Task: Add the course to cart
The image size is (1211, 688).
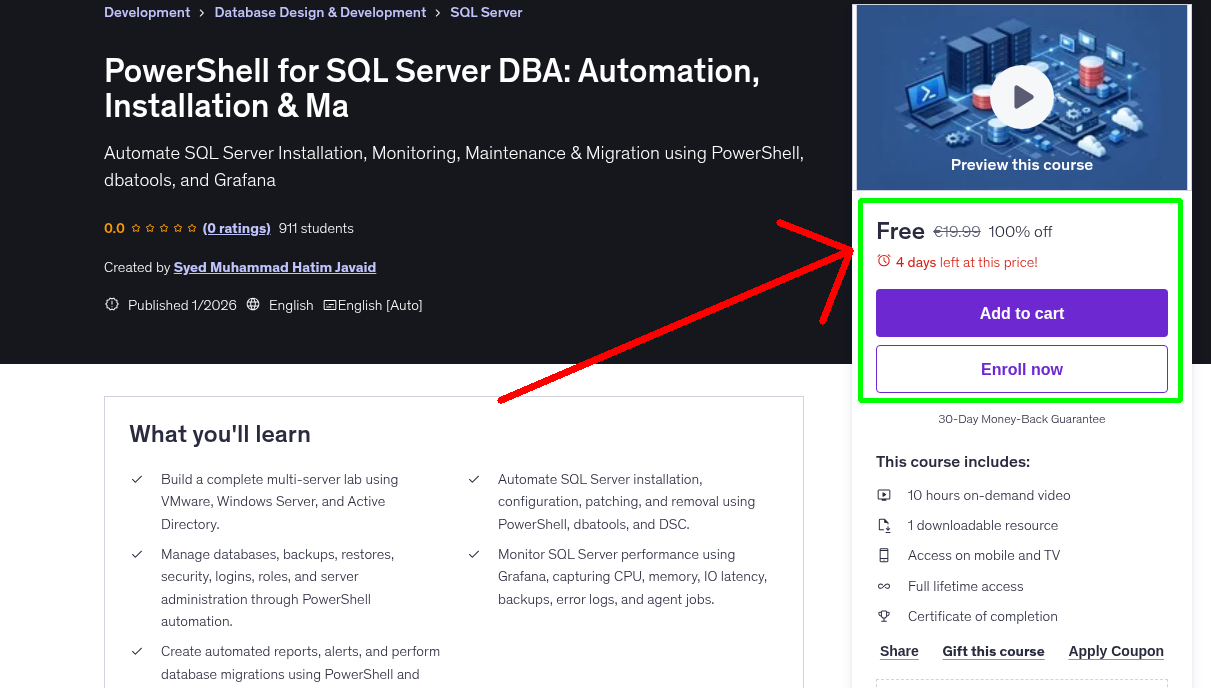Action: 1021,312
